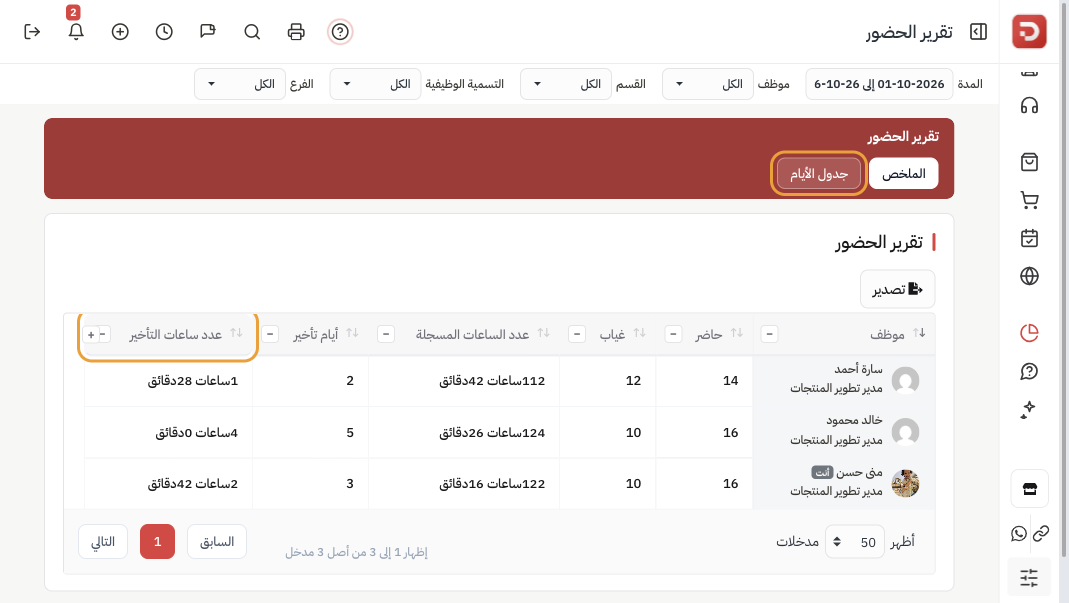
Task: Click the تصدير export button
Action: coord(897,289)
